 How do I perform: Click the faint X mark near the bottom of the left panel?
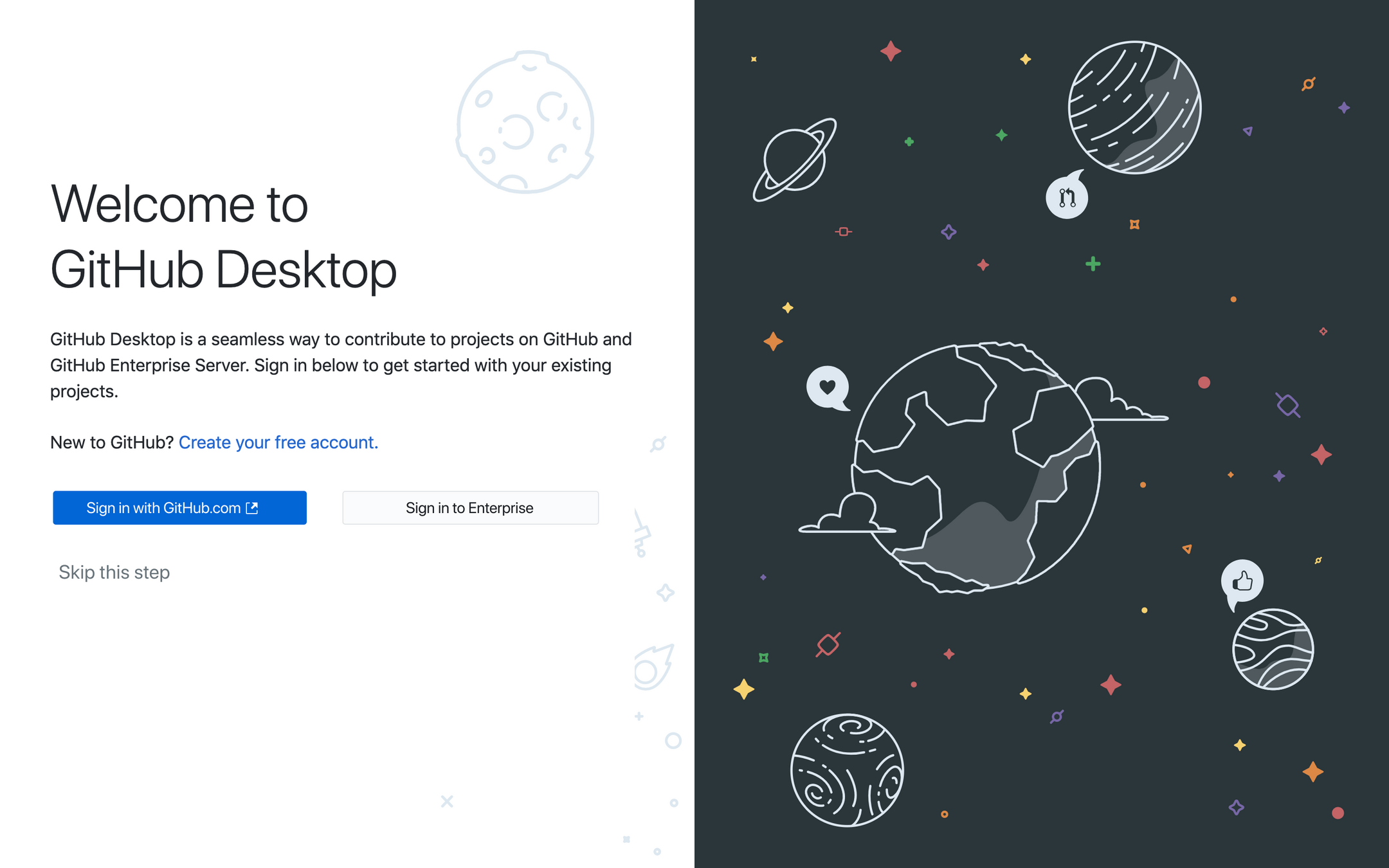447,801
